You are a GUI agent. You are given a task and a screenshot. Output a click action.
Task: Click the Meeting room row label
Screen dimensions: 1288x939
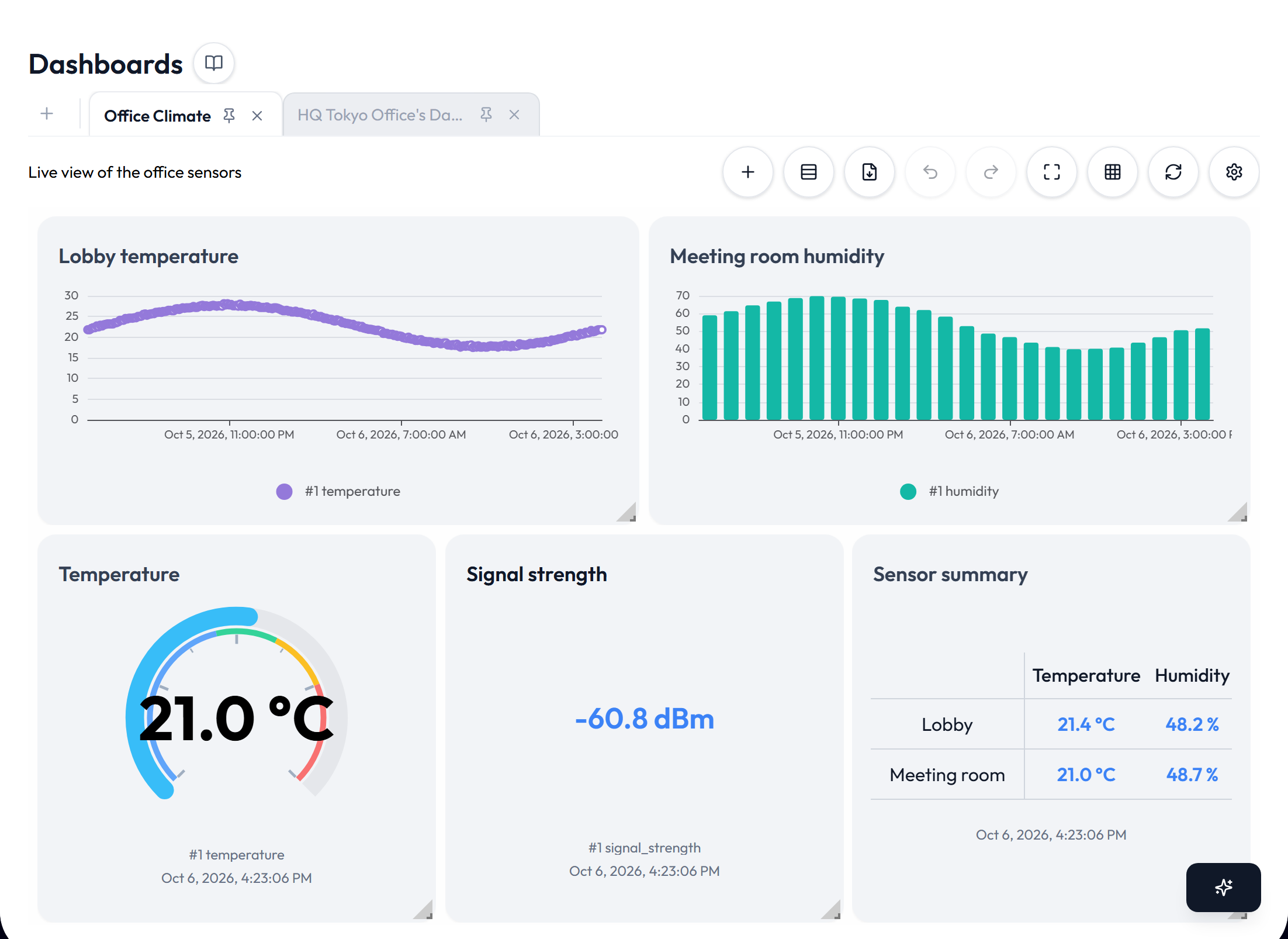tap(947, 775)
